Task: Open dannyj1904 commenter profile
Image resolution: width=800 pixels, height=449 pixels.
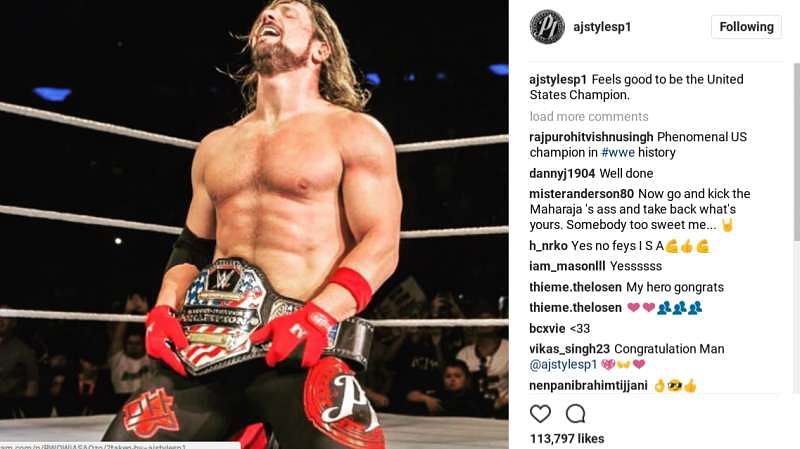Action: click(x=562, y=173)
